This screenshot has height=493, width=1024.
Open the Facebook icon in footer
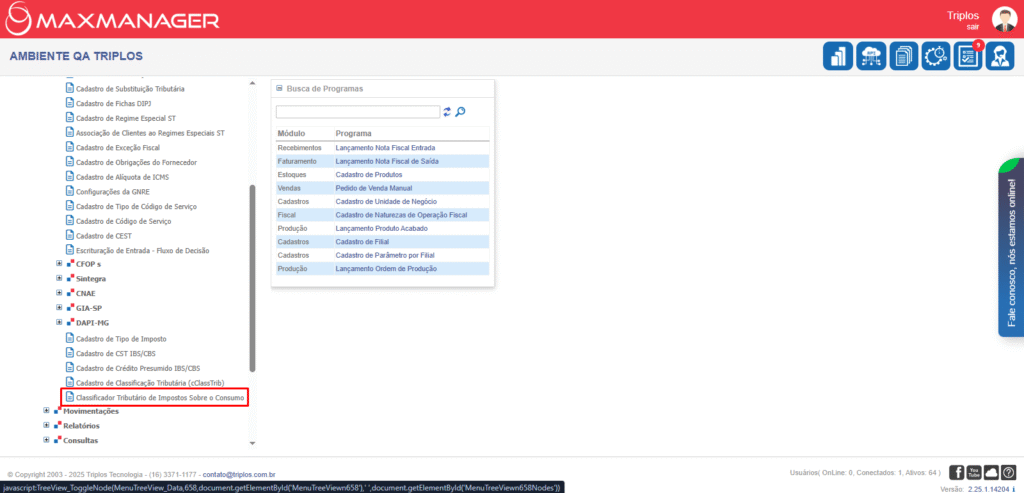(x=957, y=472)
